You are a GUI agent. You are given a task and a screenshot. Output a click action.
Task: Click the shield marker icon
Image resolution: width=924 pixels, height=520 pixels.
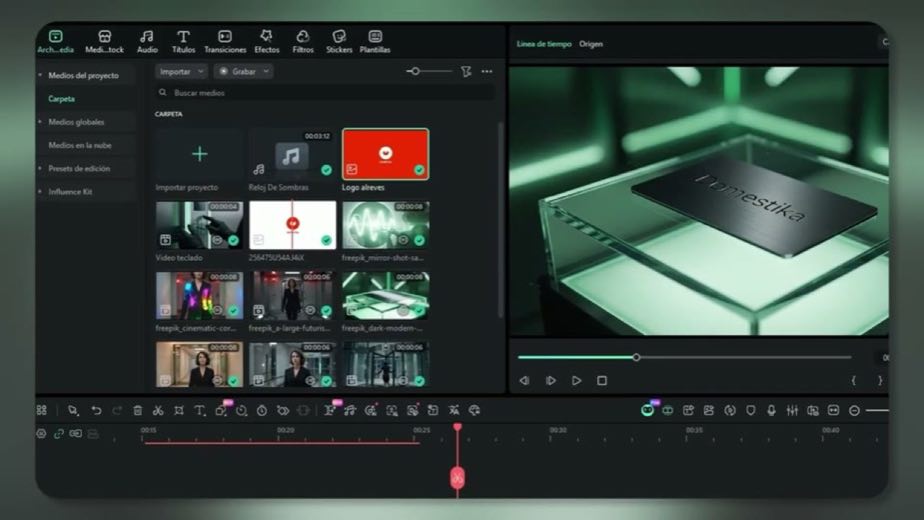click(x=751, y=410)
